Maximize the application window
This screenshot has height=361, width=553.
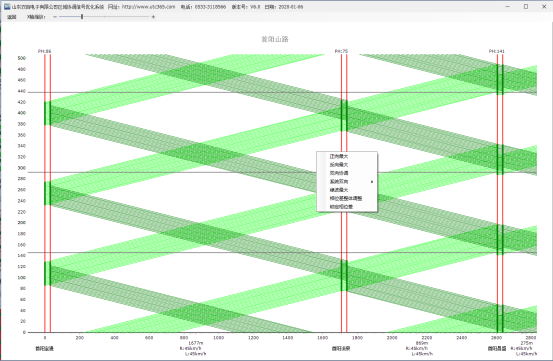pyautogui.click(x=526, y=7)
